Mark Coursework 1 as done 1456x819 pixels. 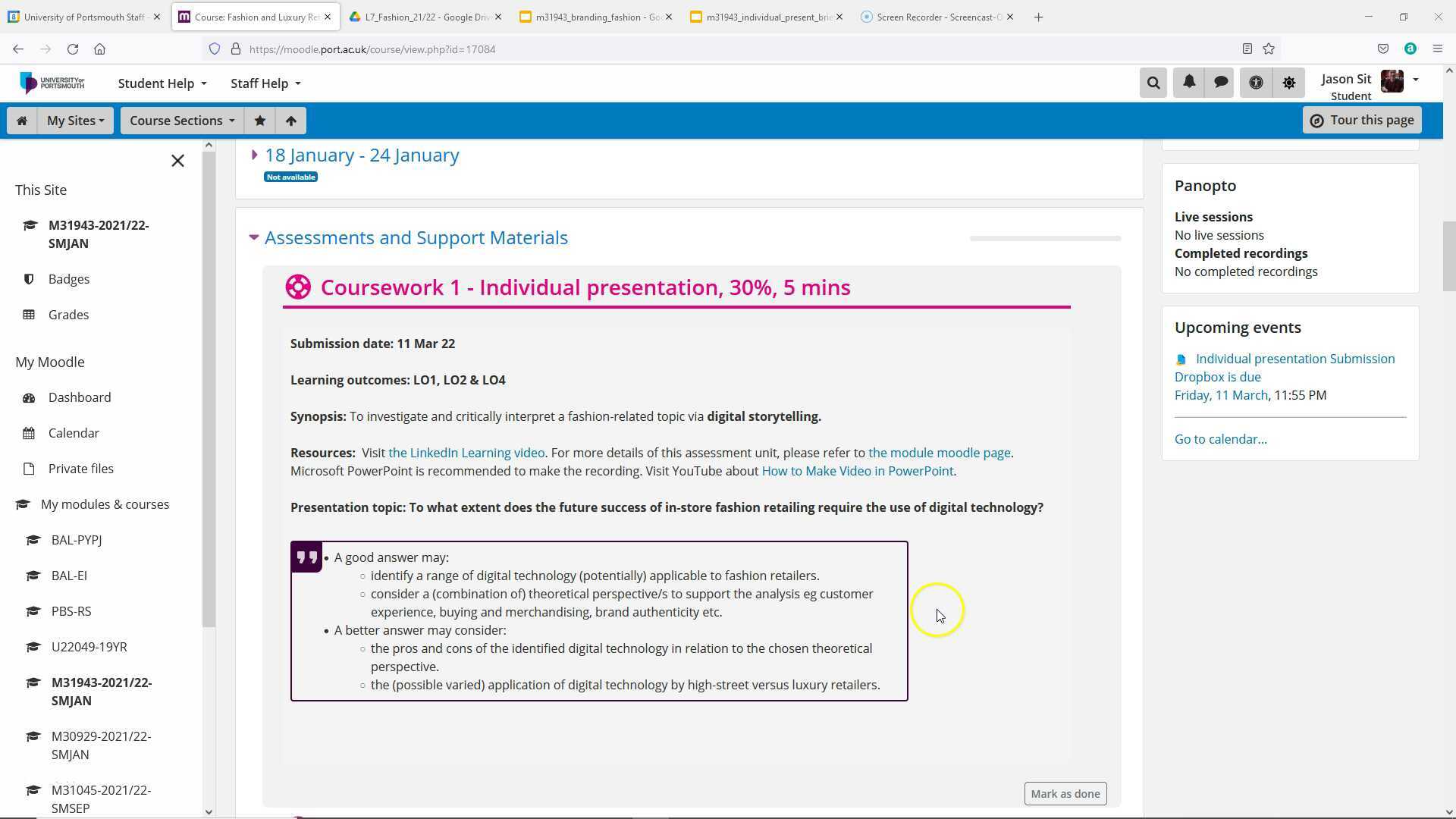(1065, 794)
